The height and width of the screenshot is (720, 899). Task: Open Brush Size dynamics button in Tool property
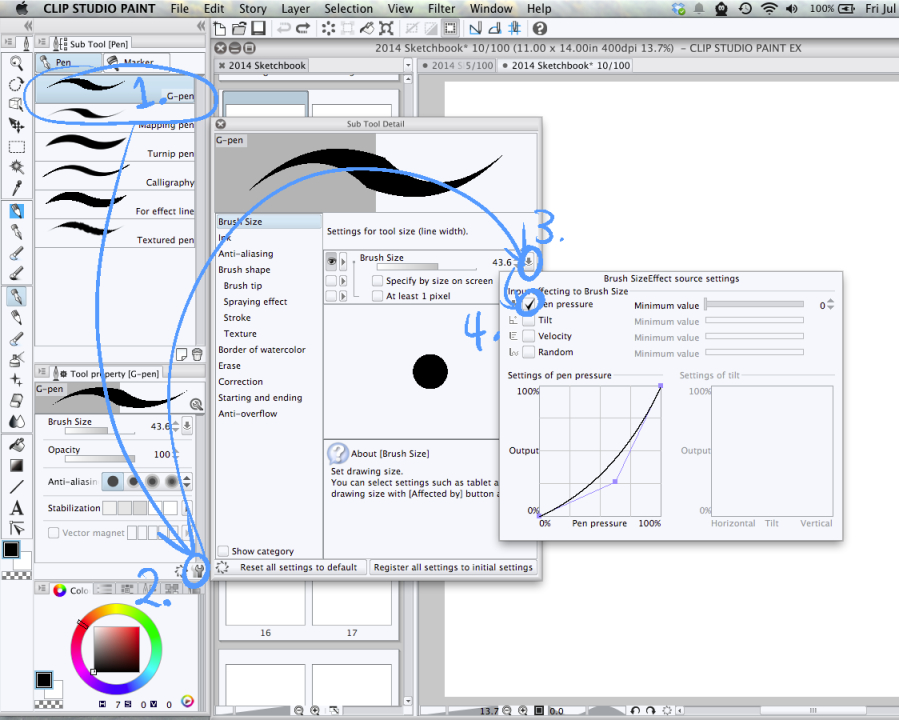tap(187, 426)
